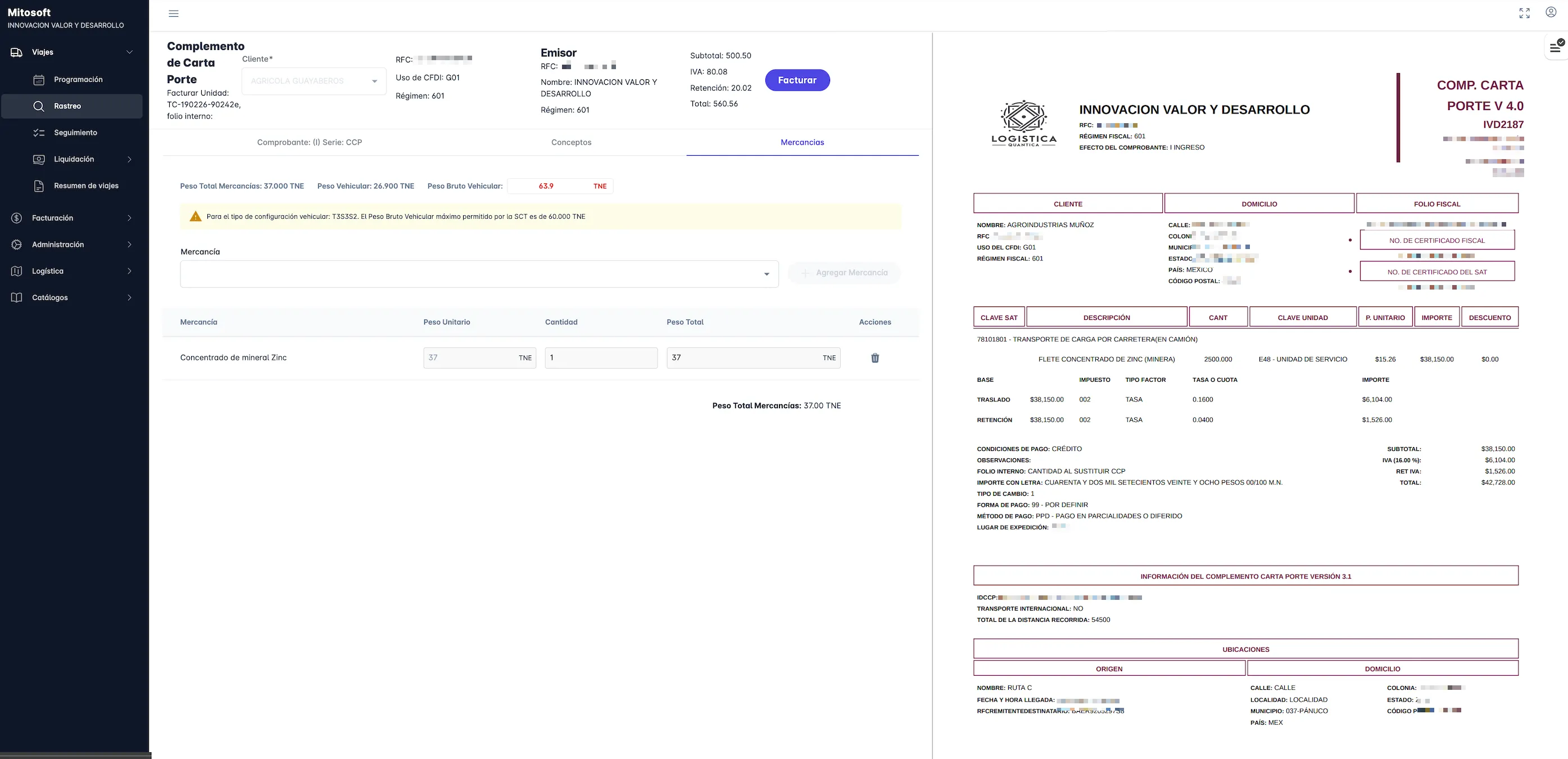The width and height of the screenshot is (1568, 759).
Task: Click the Viajes truck icon
Action: point(17,52)
